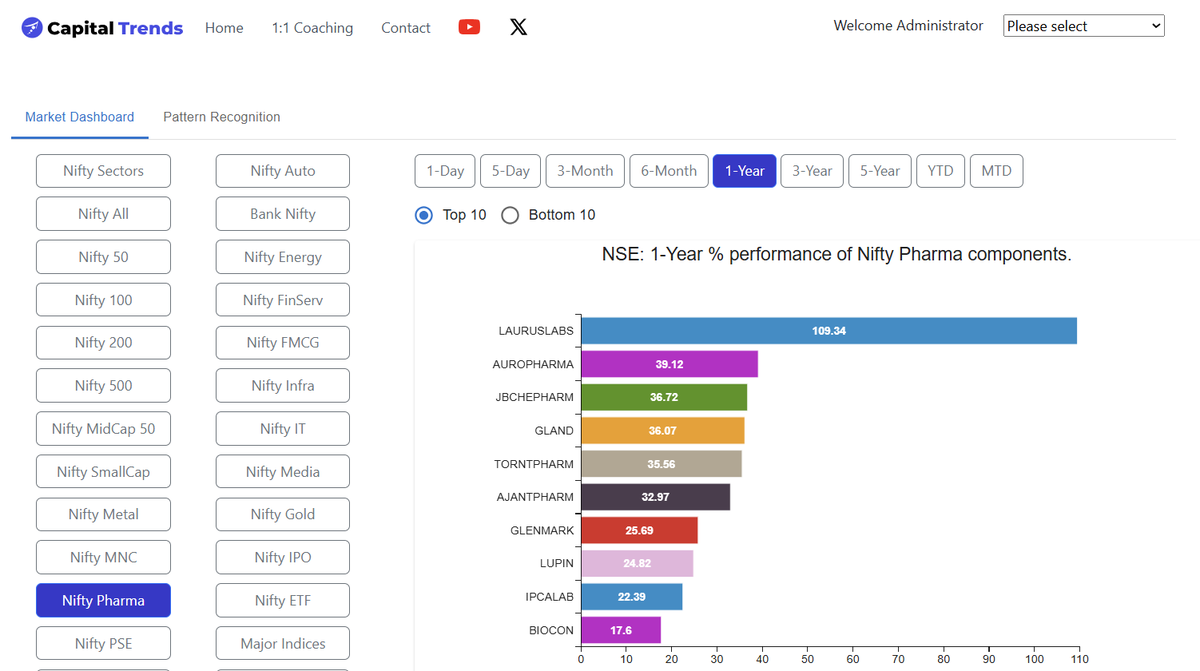Select the 5-Year period
Image resolution: width=1200 pixels, height=671 pixels.
[880, 171]
